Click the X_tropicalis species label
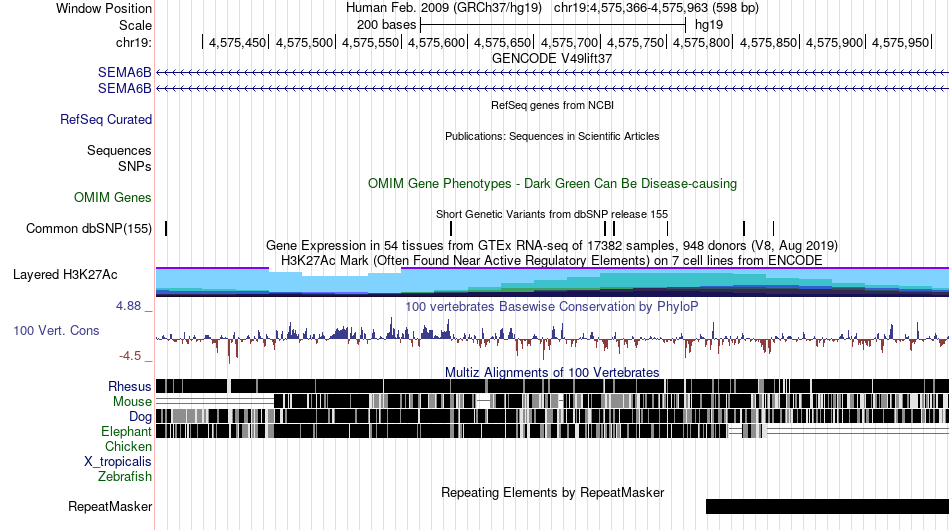Screen dimensions: 950x530 click(x=118, y=462)
